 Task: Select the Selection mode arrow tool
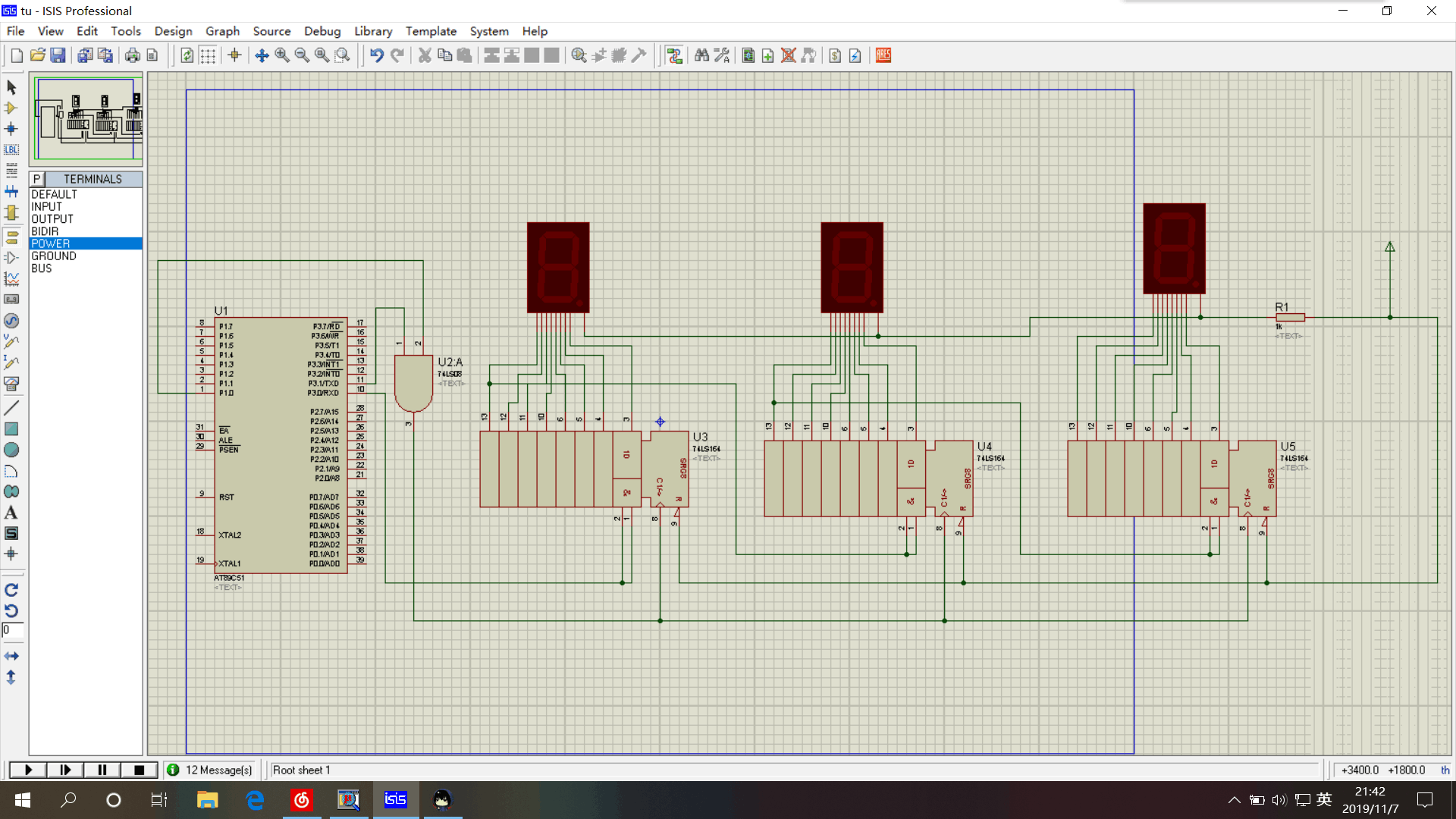11,87
